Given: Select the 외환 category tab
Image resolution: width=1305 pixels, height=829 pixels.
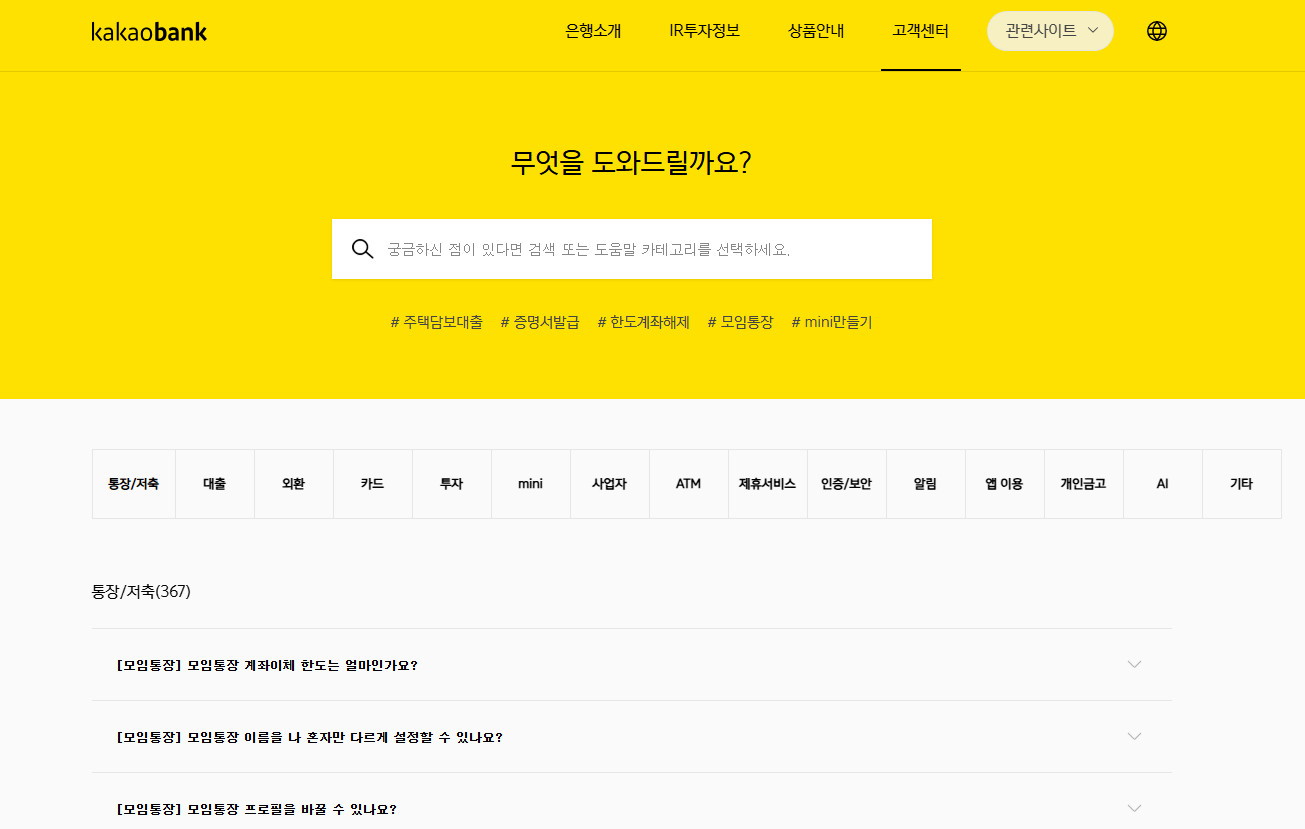Looking at the screenshot, I should coord(294,484).
